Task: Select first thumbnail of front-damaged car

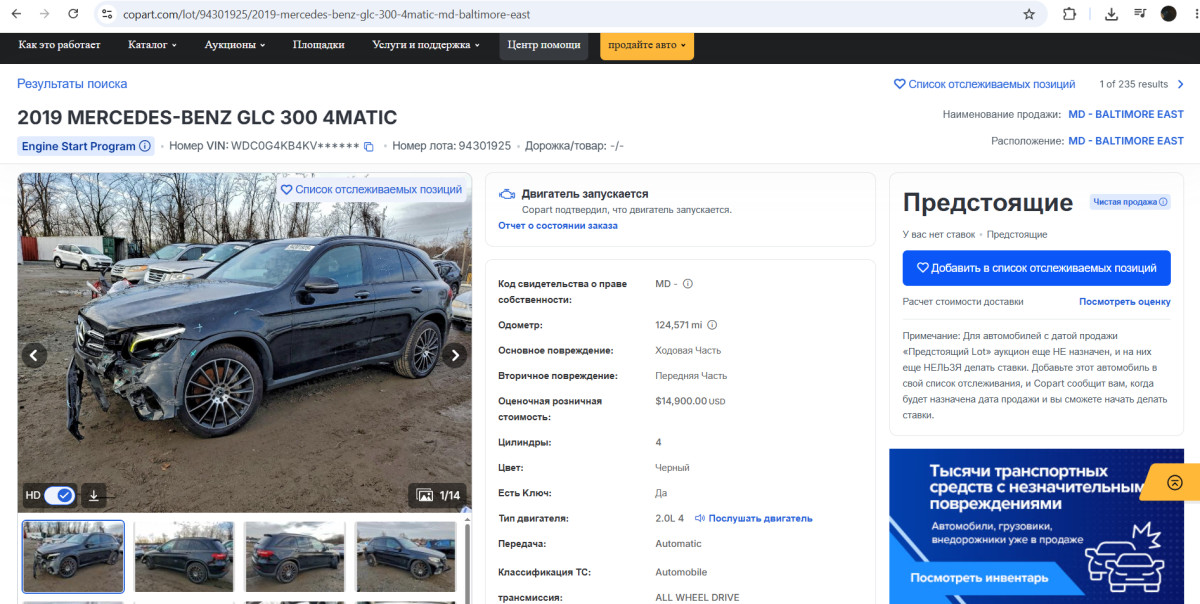Action: point(74,556)
